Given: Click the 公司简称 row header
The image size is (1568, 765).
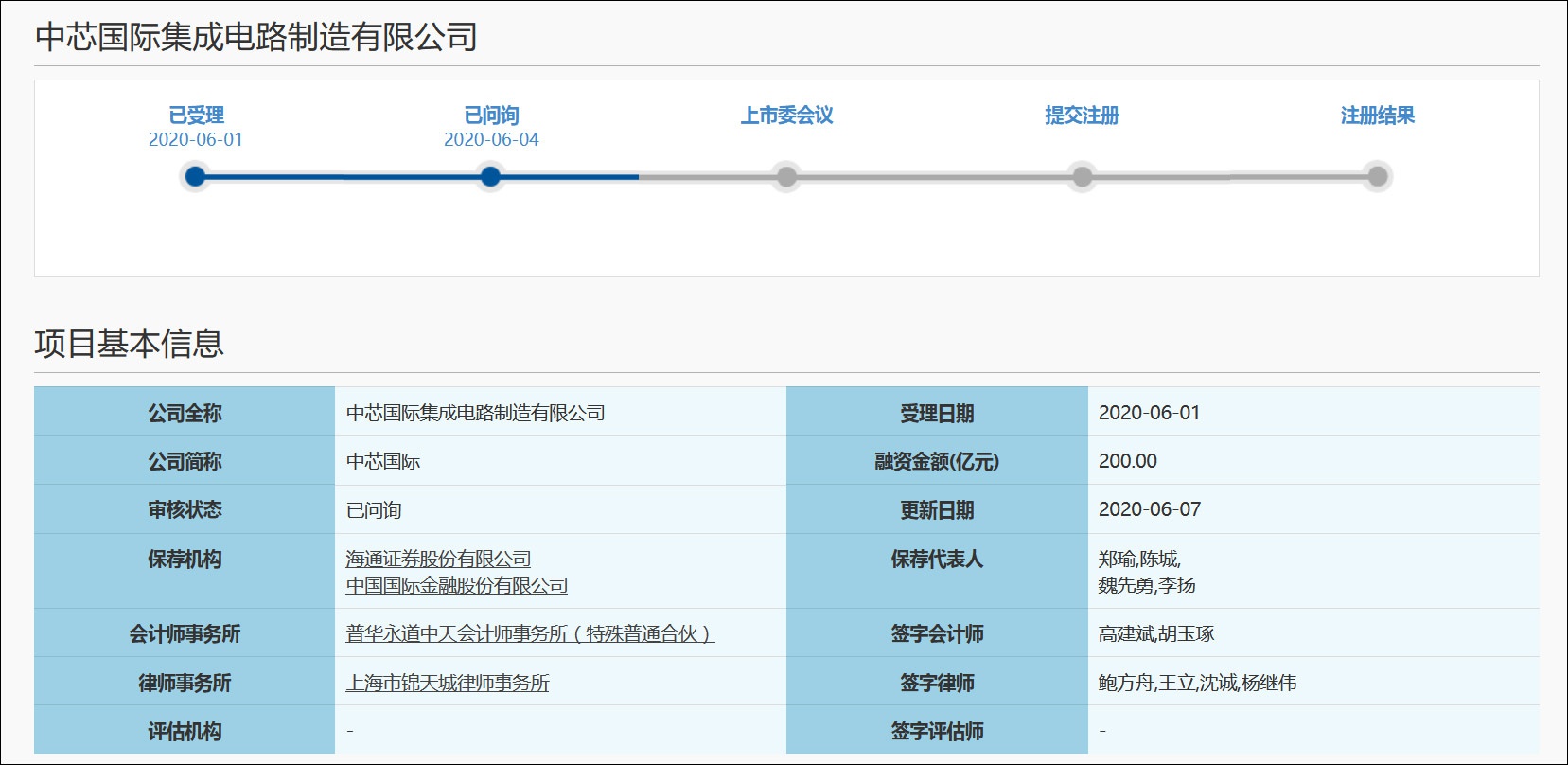Looking at the screenshot, I should [x=185, y=461].
